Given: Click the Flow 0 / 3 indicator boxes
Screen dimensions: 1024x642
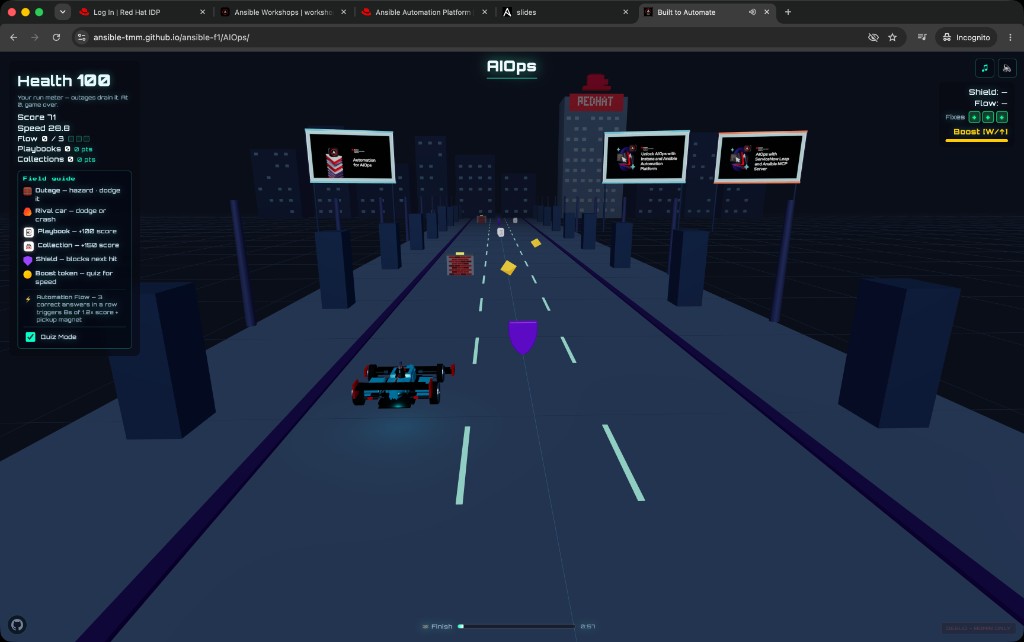Looking at the screenshot, I should (79, 138).
